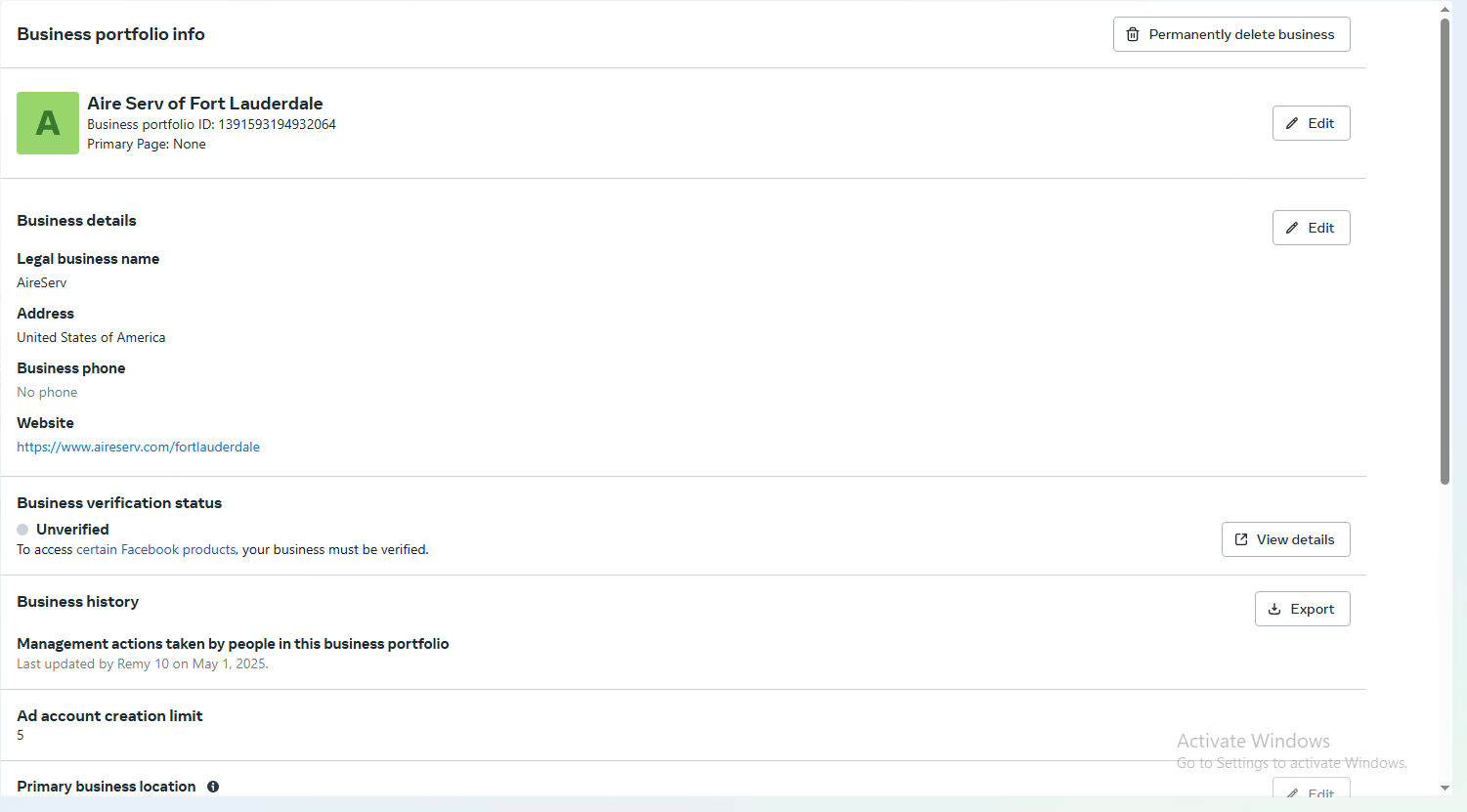
Task: Click the scrollbar's down arrow
Action: [1445, 788]
